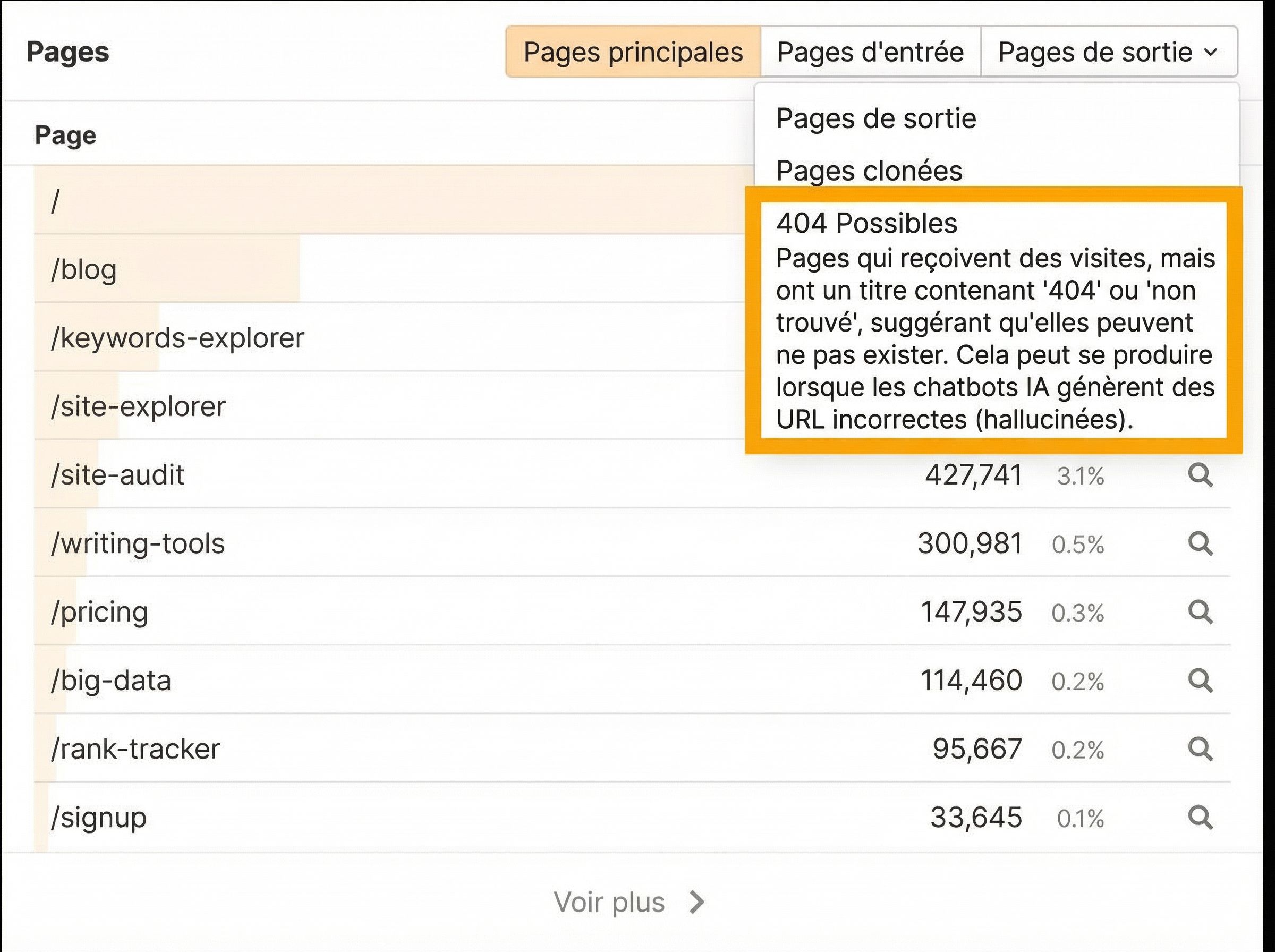Open Pages de sortie from the menu list
Viewport: 1275px width, 952px height.
click(x=875, y=118)
